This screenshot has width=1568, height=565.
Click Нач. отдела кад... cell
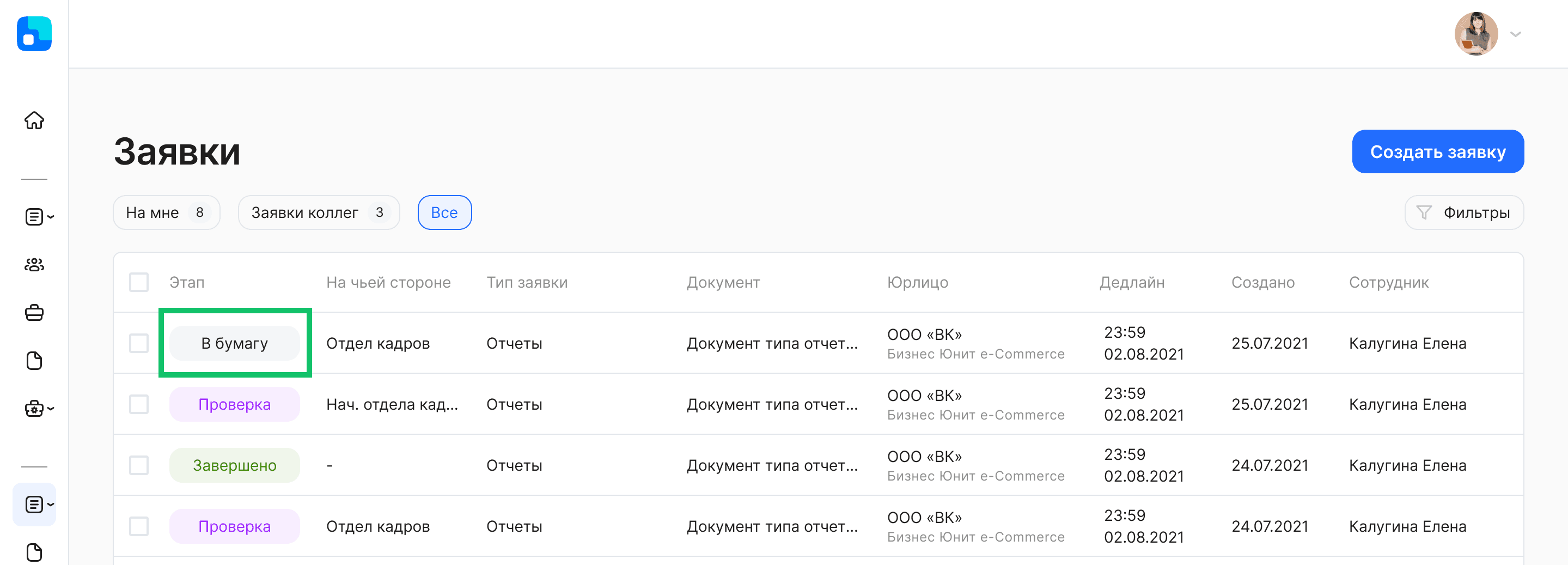[392, 404]
